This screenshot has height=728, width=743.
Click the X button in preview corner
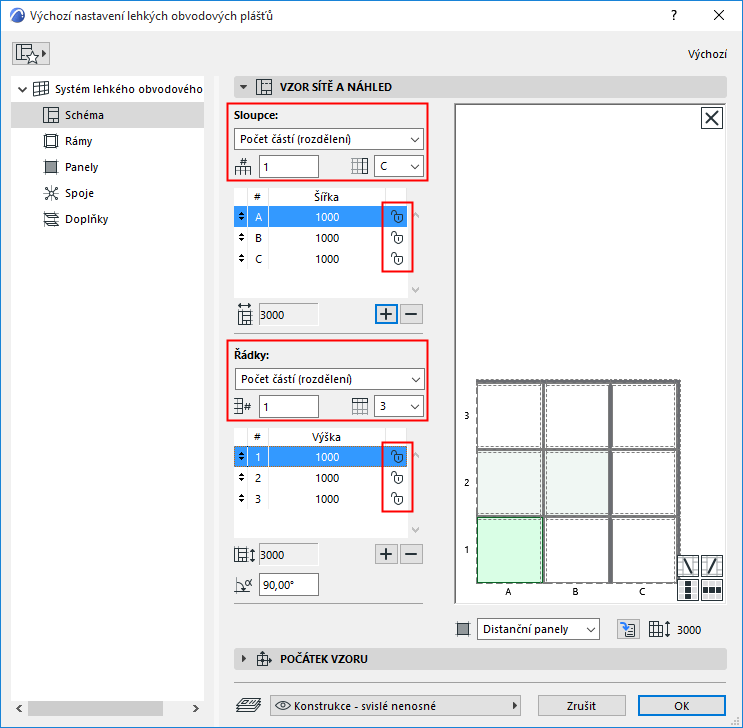click(x=711, y=118)
